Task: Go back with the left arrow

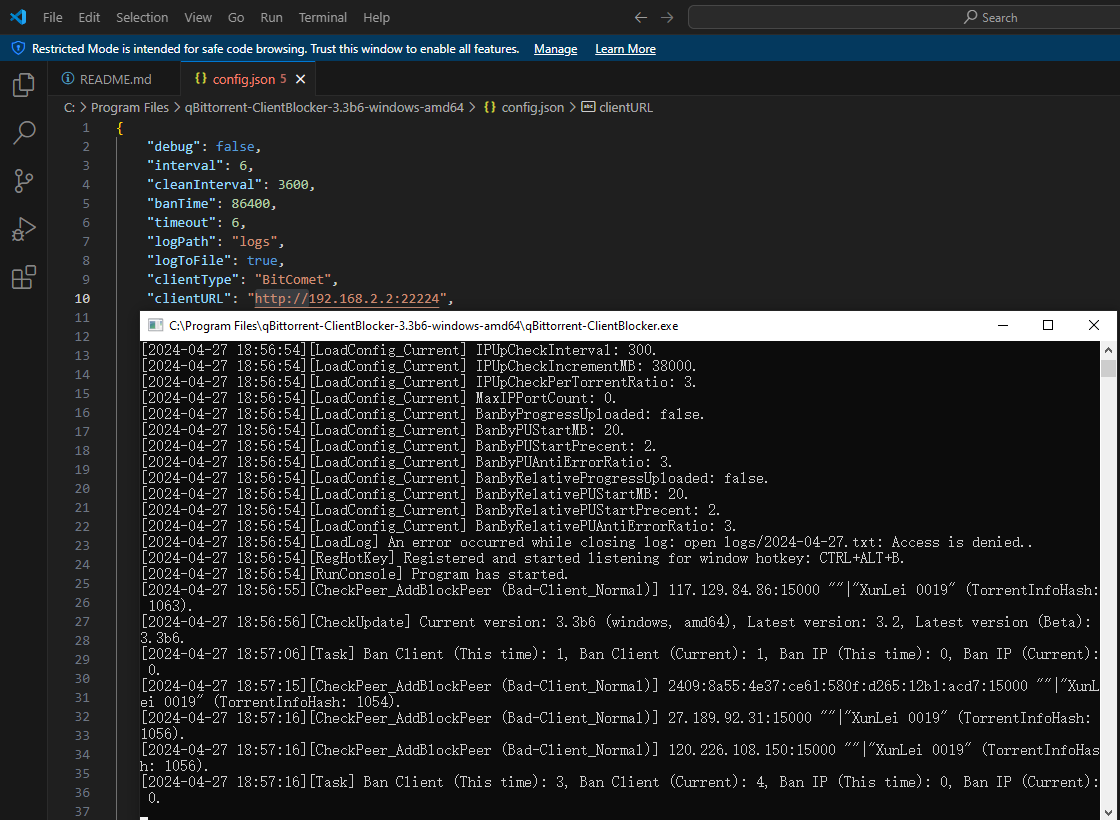Action: click(x=641, y=17)
